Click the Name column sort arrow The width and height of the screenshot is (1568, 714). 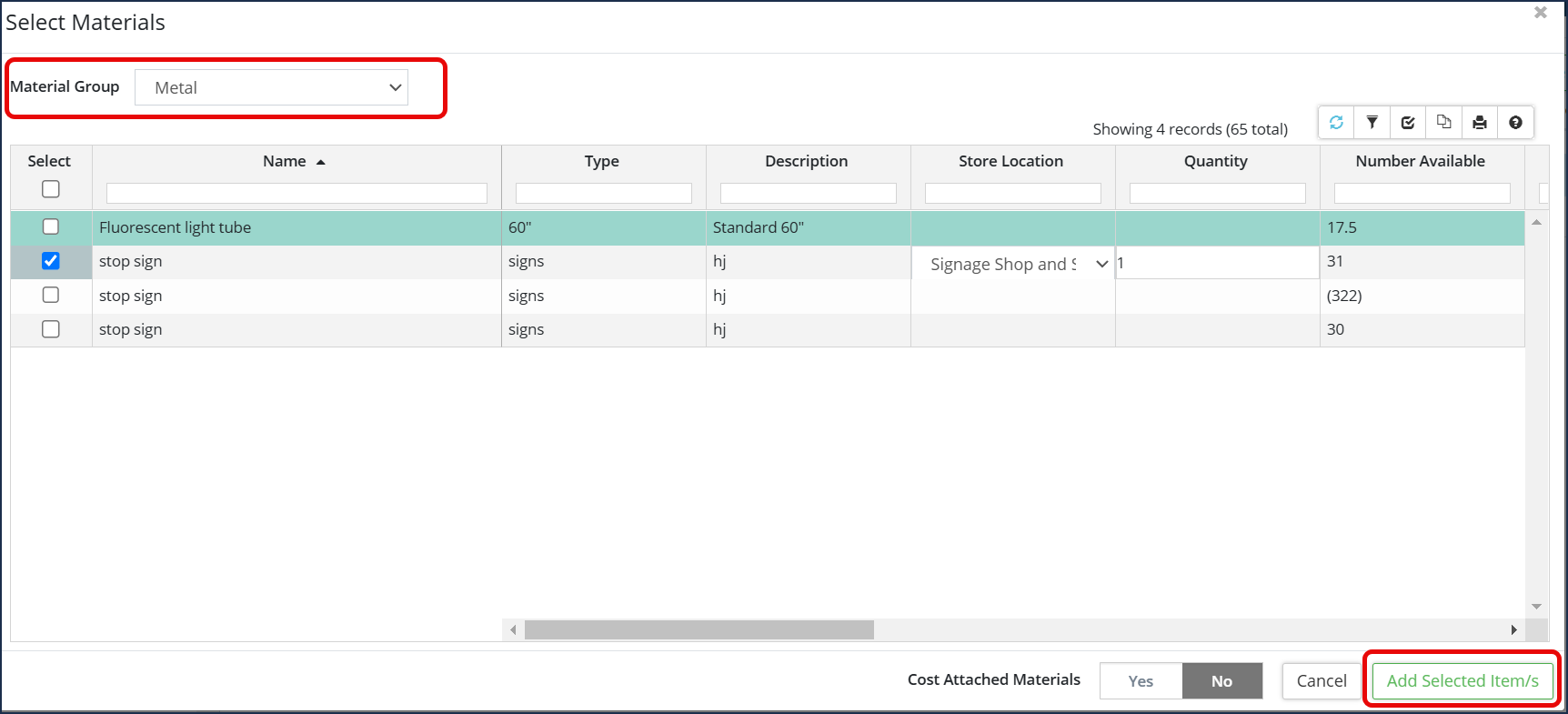click(x=320, y=162)
